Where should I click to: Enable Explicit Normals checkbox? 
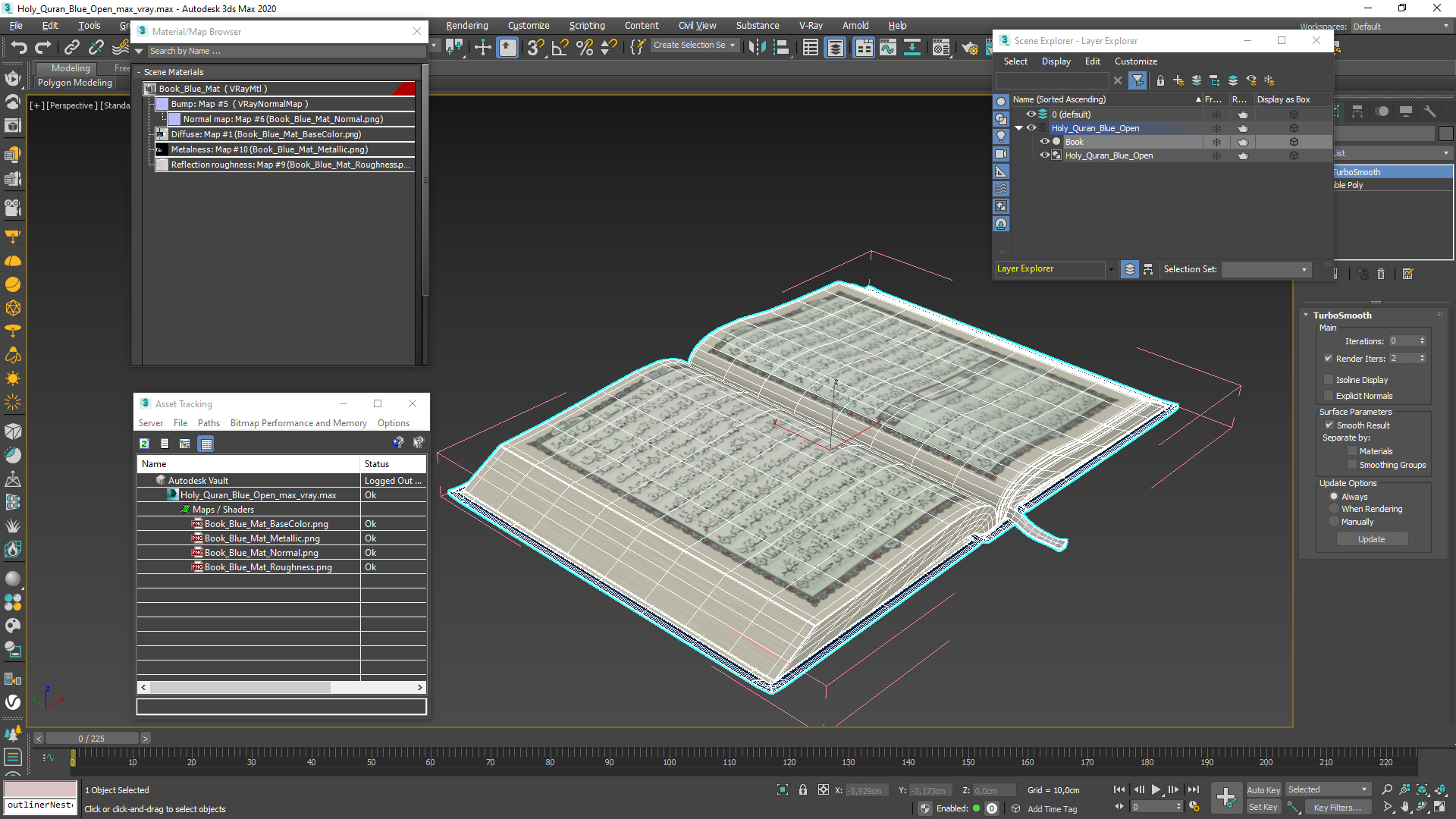[x=1329, y=396]
